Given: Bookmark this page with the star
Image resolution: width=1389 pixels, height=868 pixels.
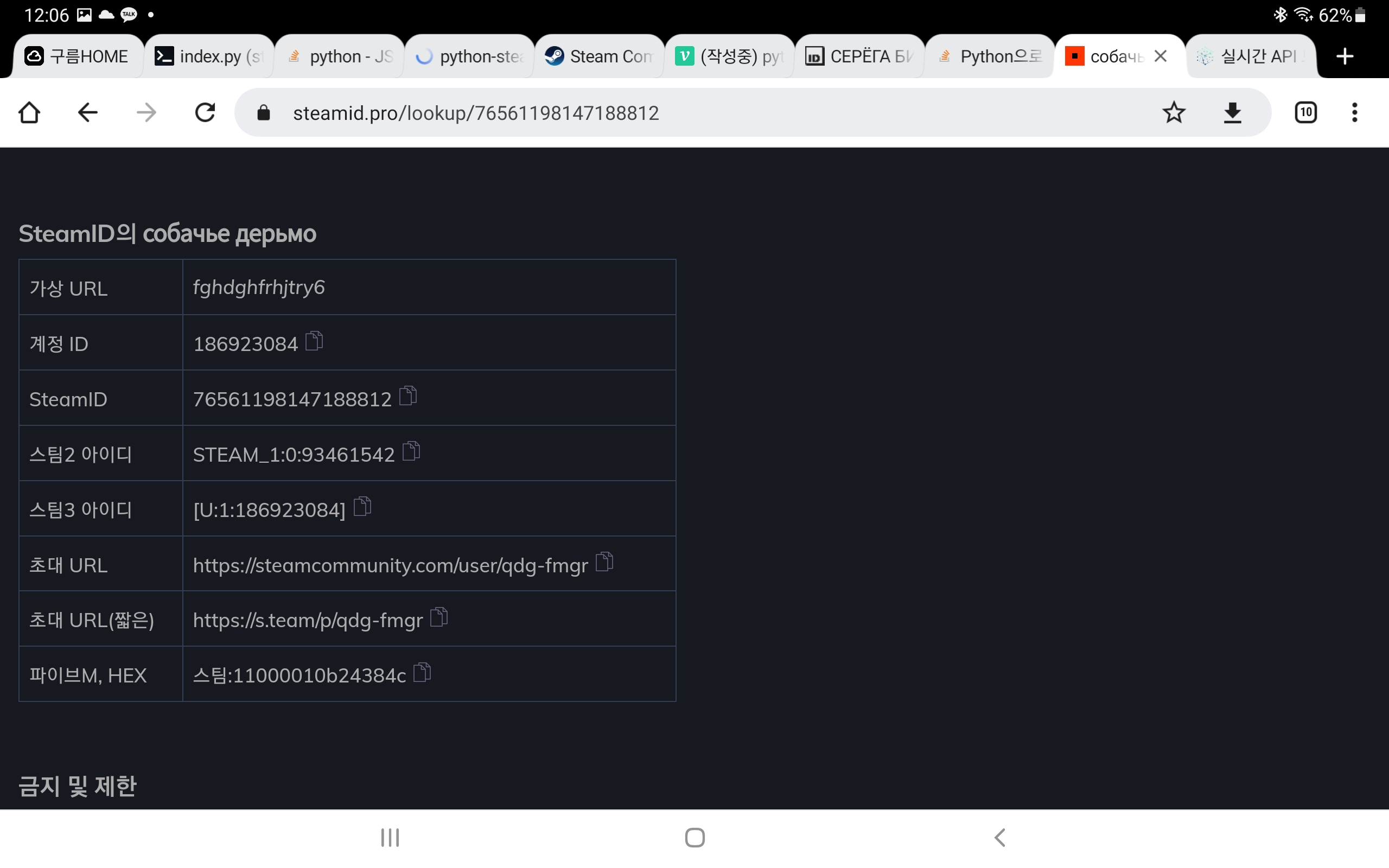Looking at the screenshot, I should click(x=1174, y=112).
